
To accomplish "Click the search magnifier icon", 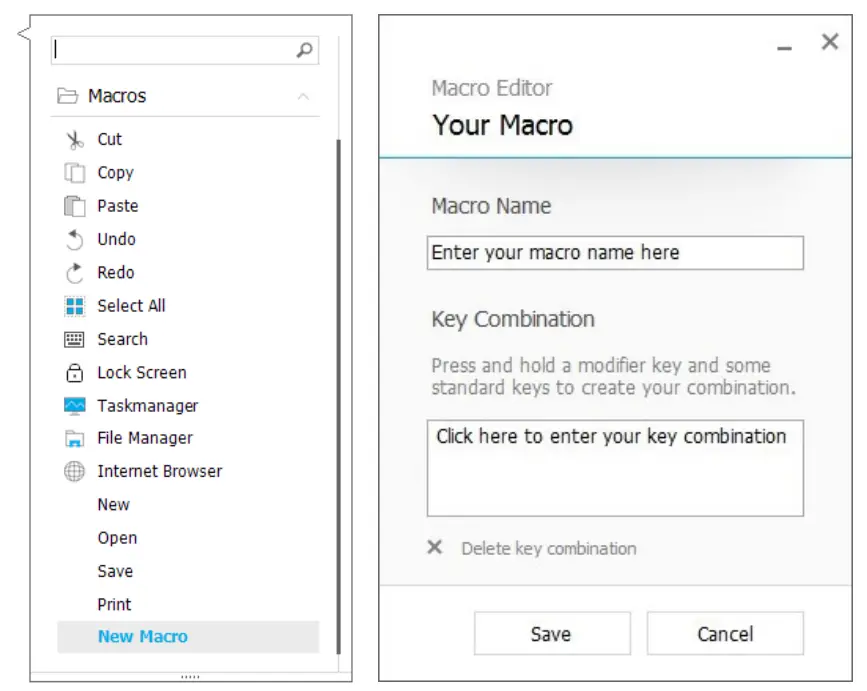I will 305,49.
